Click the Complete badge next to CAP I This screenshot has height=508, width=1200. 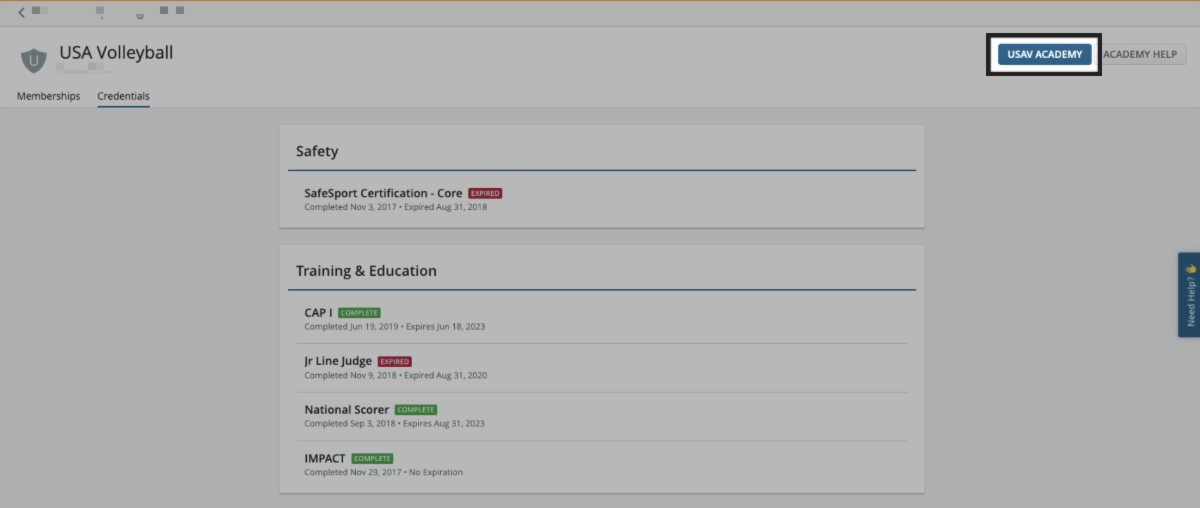click(x=359, y=313)
